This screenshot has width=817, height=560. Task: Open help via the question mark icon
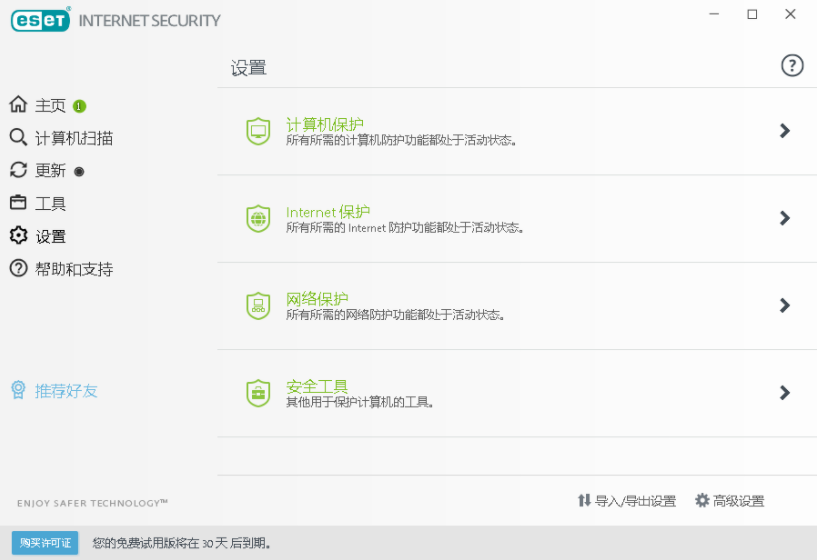[792, 66]
